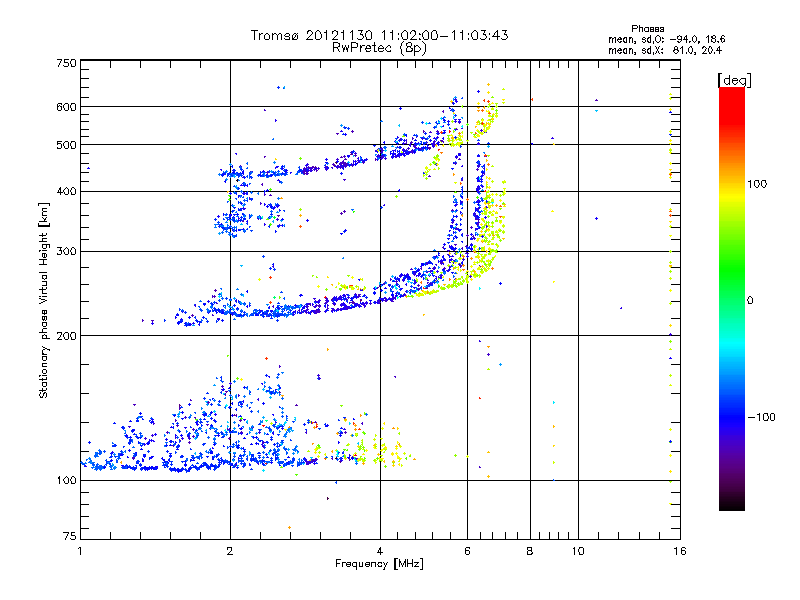Click the 'Frequency [MHz]' axis label
The image size is (800, 600).
(379, 564)
